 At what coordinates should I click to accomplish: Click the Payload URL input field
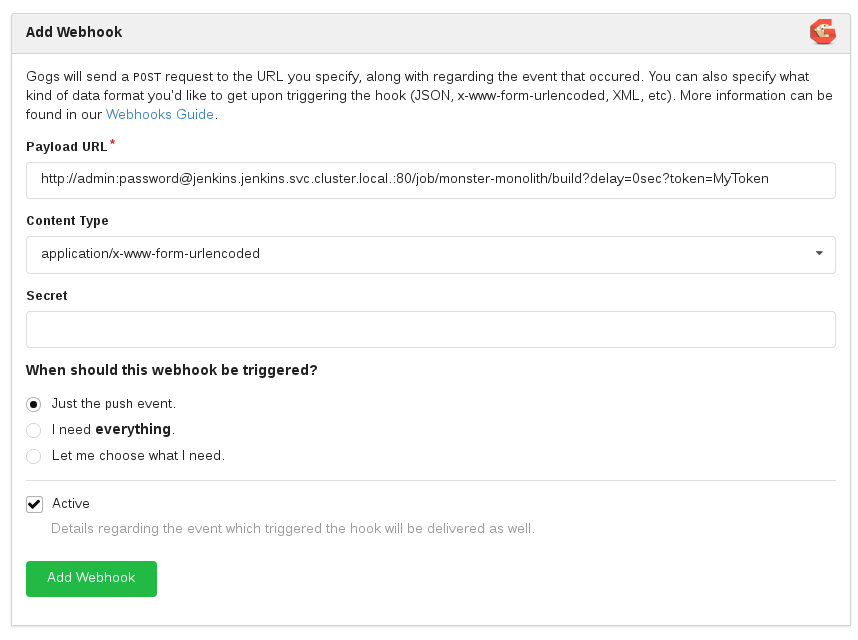[430, 180]
